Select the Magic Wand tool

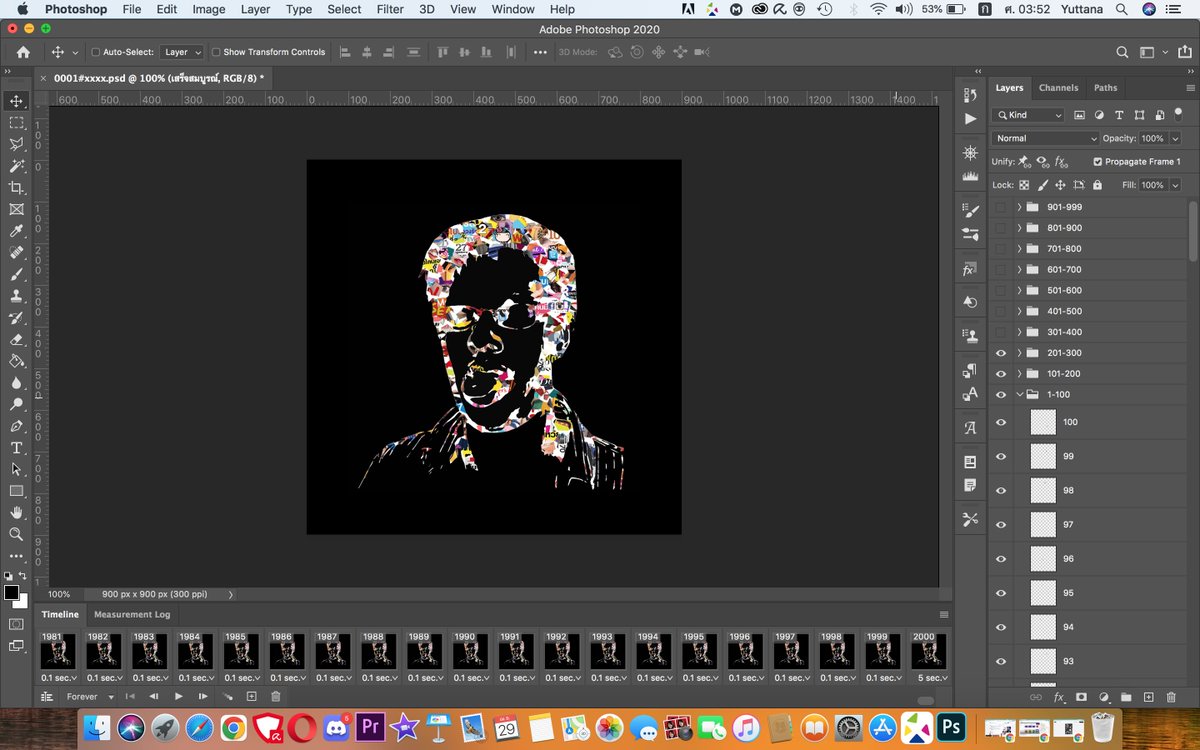point(16,166)
